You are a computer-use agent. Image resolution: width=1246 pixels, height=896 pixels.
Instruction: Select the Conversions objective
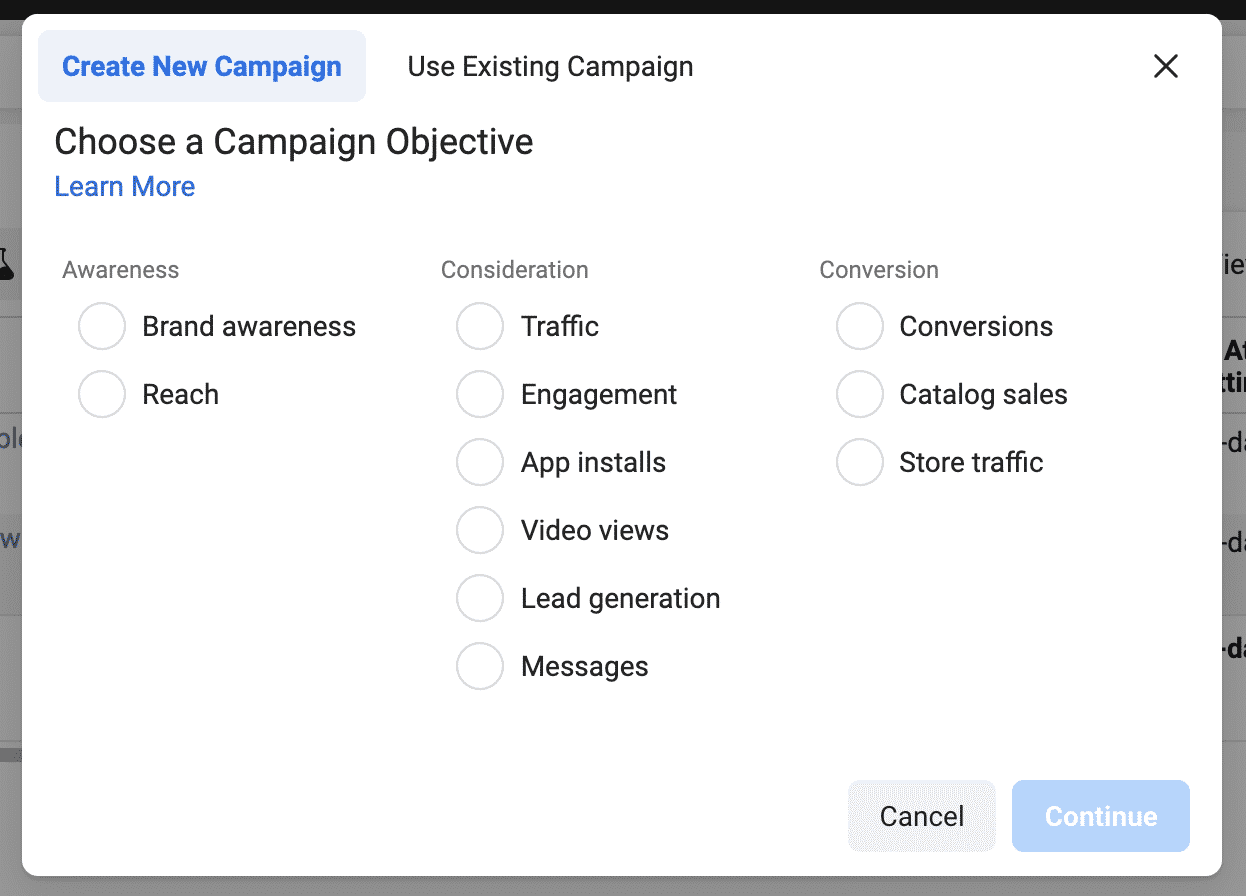(860, 326)
